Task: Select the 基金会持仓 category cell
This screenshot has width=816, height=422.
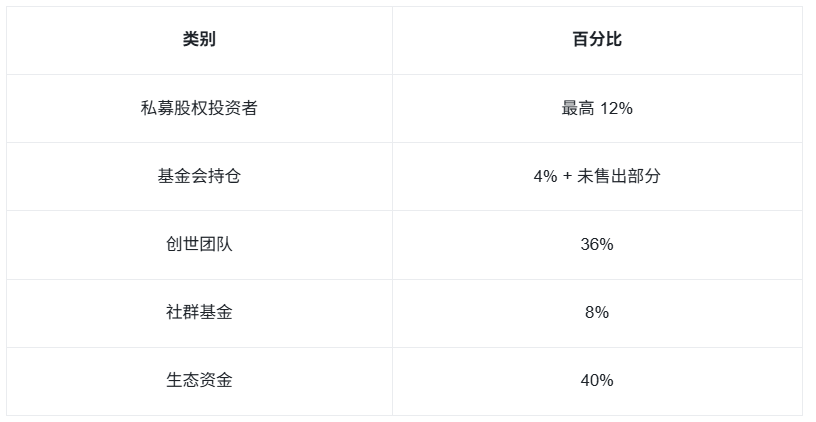Action: click(x=199, y=176)
